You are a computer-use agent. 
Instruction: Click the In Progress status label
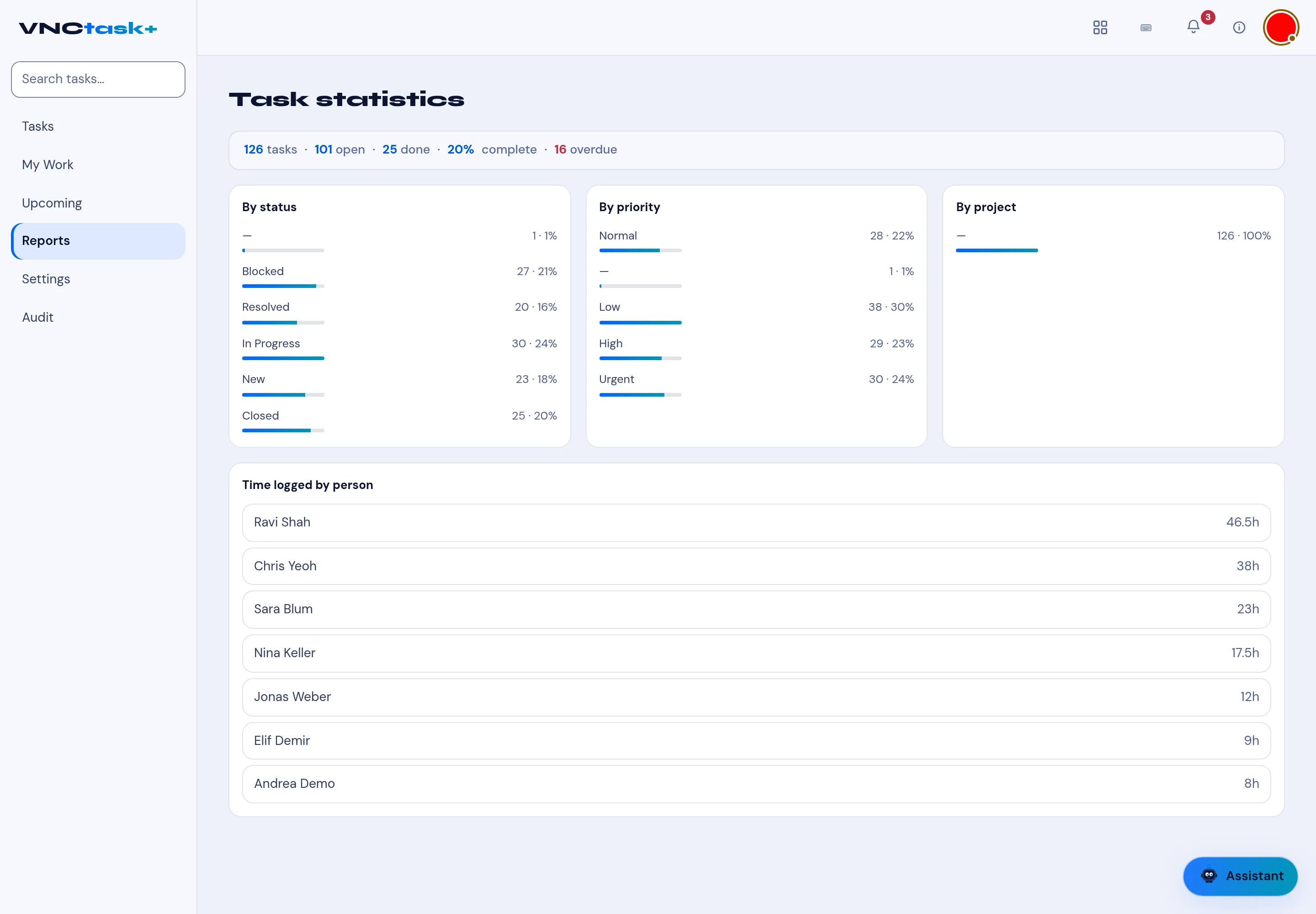[x=271, y=344]
